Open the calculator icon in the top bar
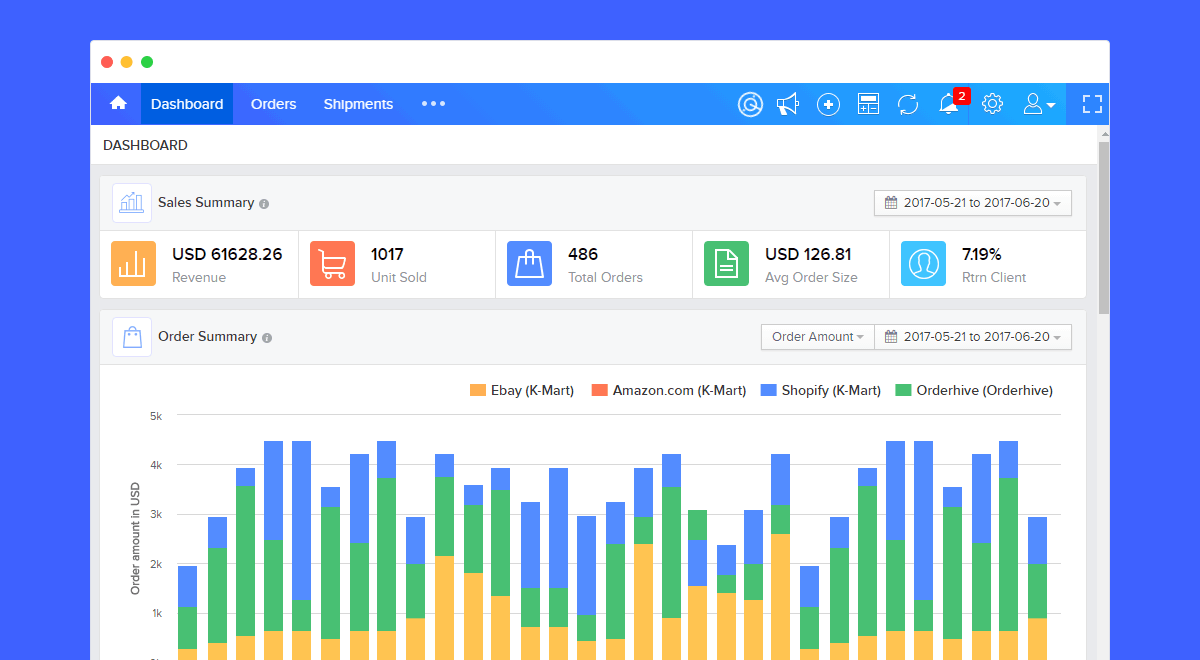This screenshot has width=1200, height=660. (868, 104)
